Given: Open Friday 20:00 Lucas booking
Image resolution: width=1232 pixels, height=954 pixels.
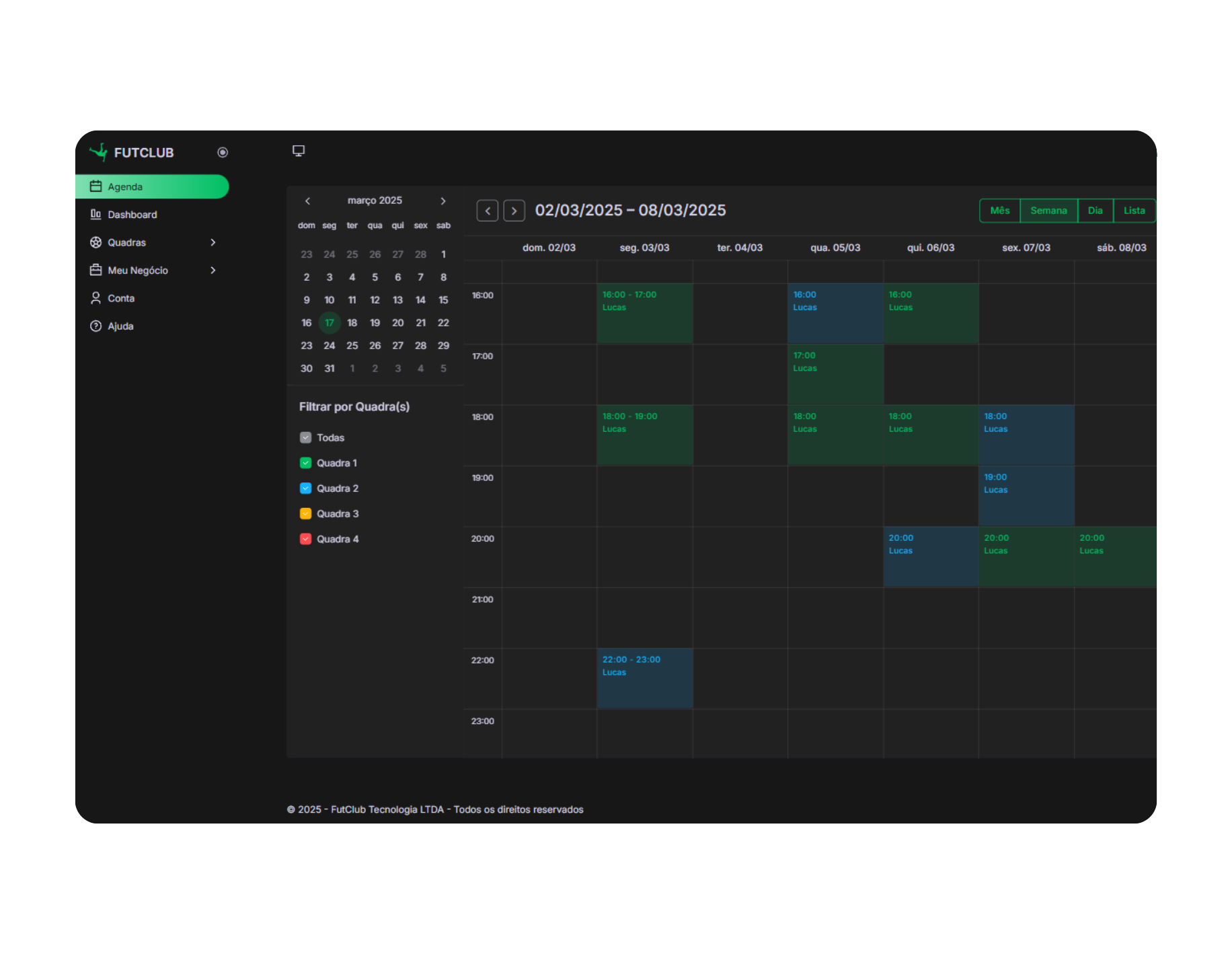Looking at the screenshot, I should click(x=1026, y=557).
